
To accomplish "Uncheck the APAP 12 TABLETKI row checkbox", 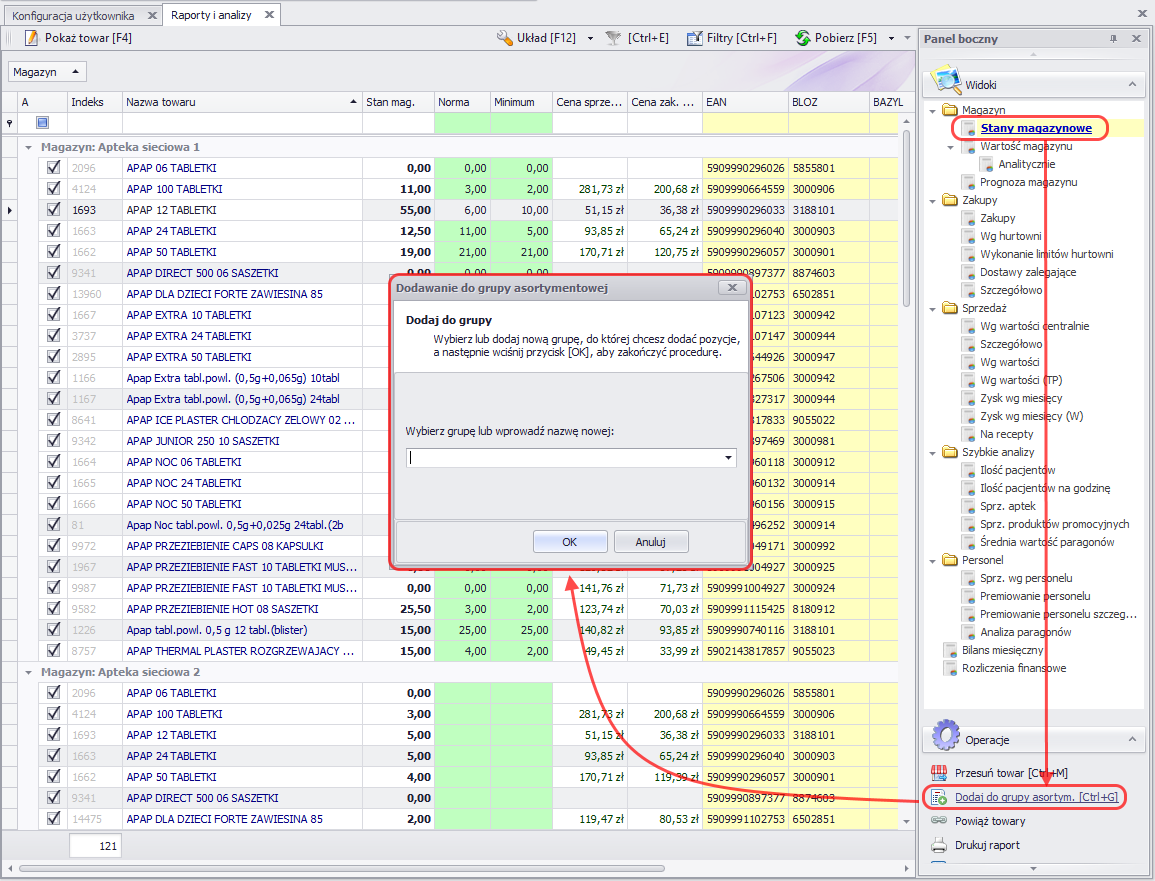I will click(54, 210).
